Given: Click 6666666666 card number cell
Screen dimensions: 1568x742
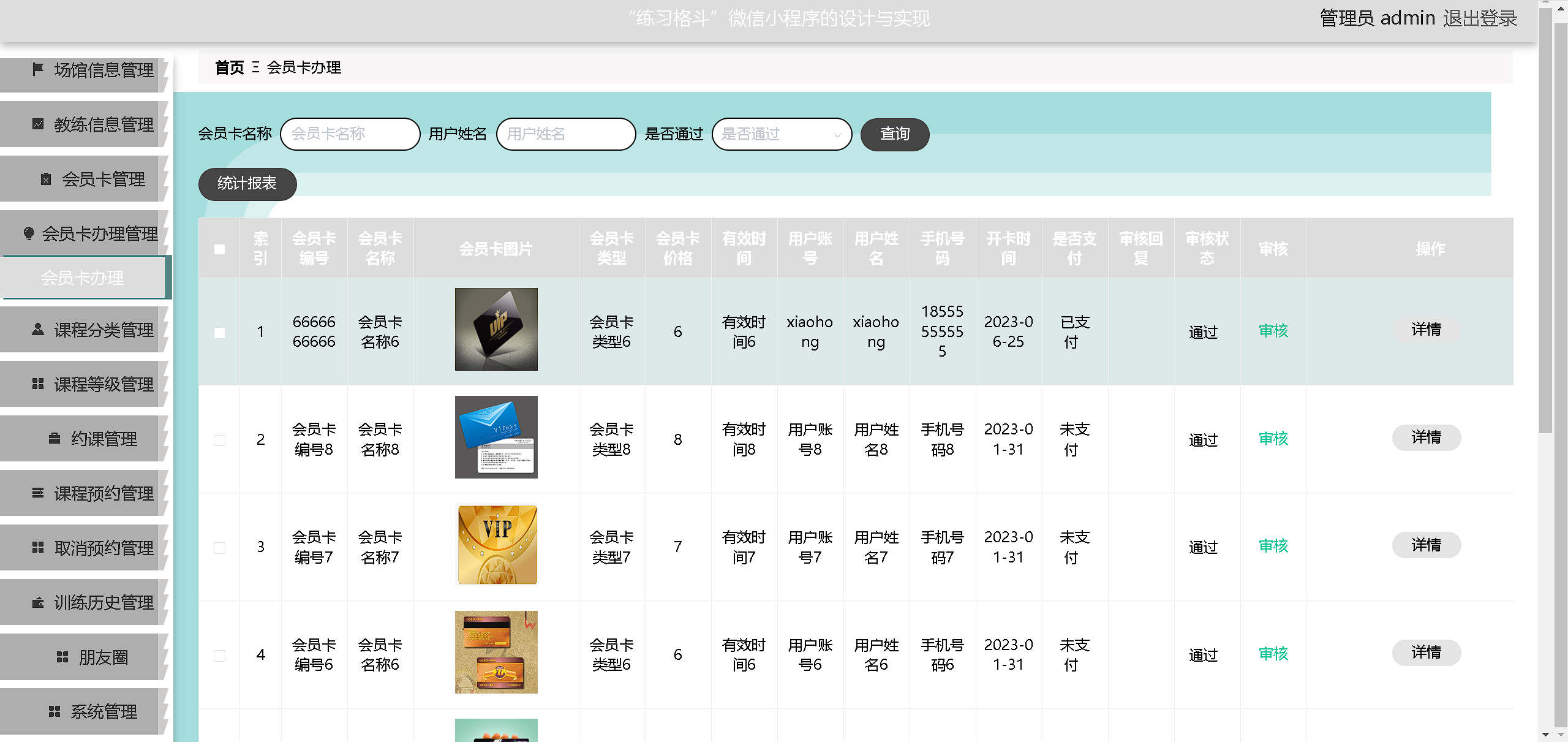Looking at the screenshot, I should tap(314, 331).
